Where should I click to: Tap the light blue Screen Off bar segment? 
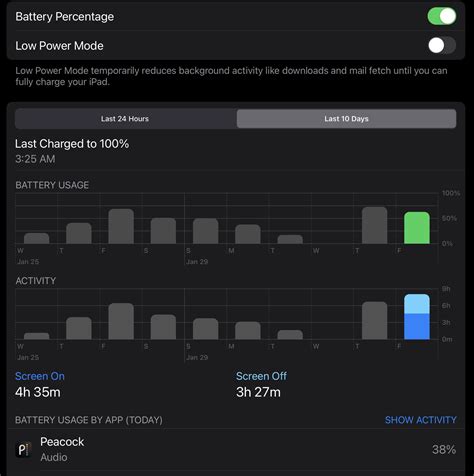point(417,304)
